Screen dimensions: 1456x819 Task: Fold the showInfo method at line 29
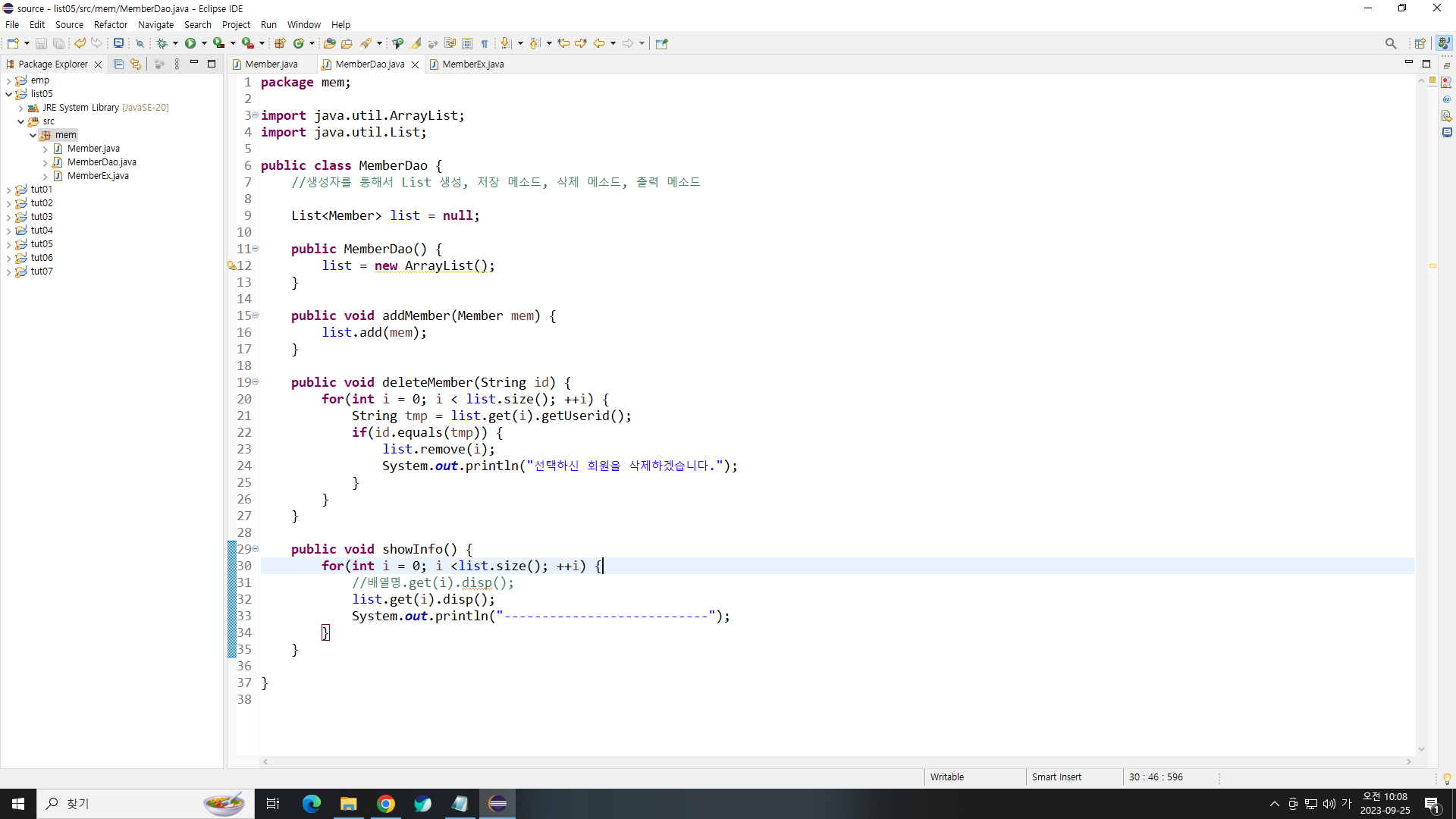click(x=255, y=548)
